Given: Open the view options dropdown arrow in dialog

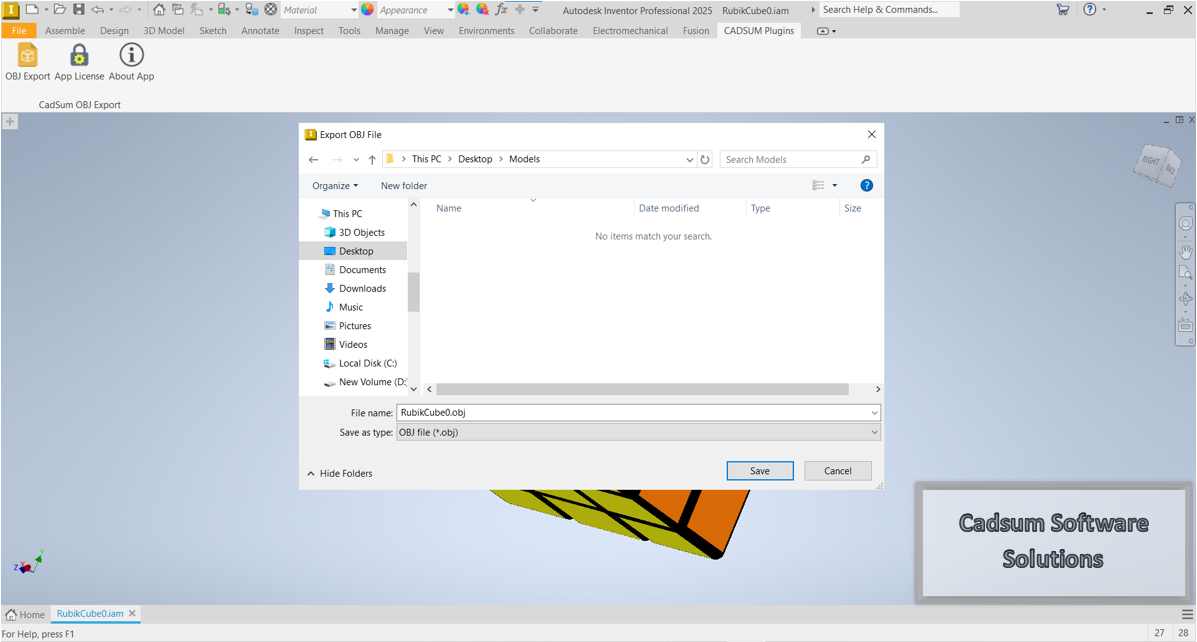Looking at the screenshot, I should coord(834,186).
